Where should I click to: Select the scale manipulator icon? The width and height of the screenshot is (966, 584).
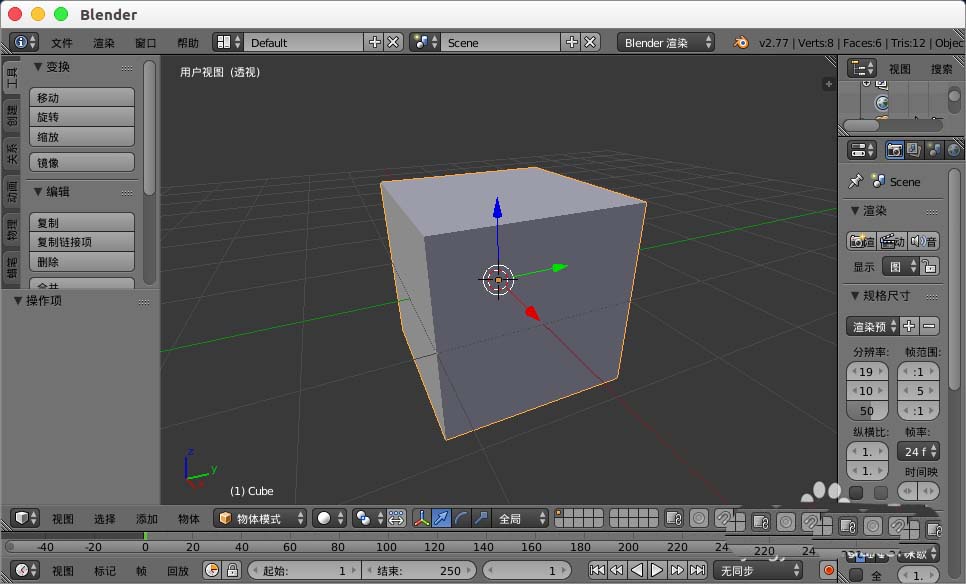(x=481, y=518)
